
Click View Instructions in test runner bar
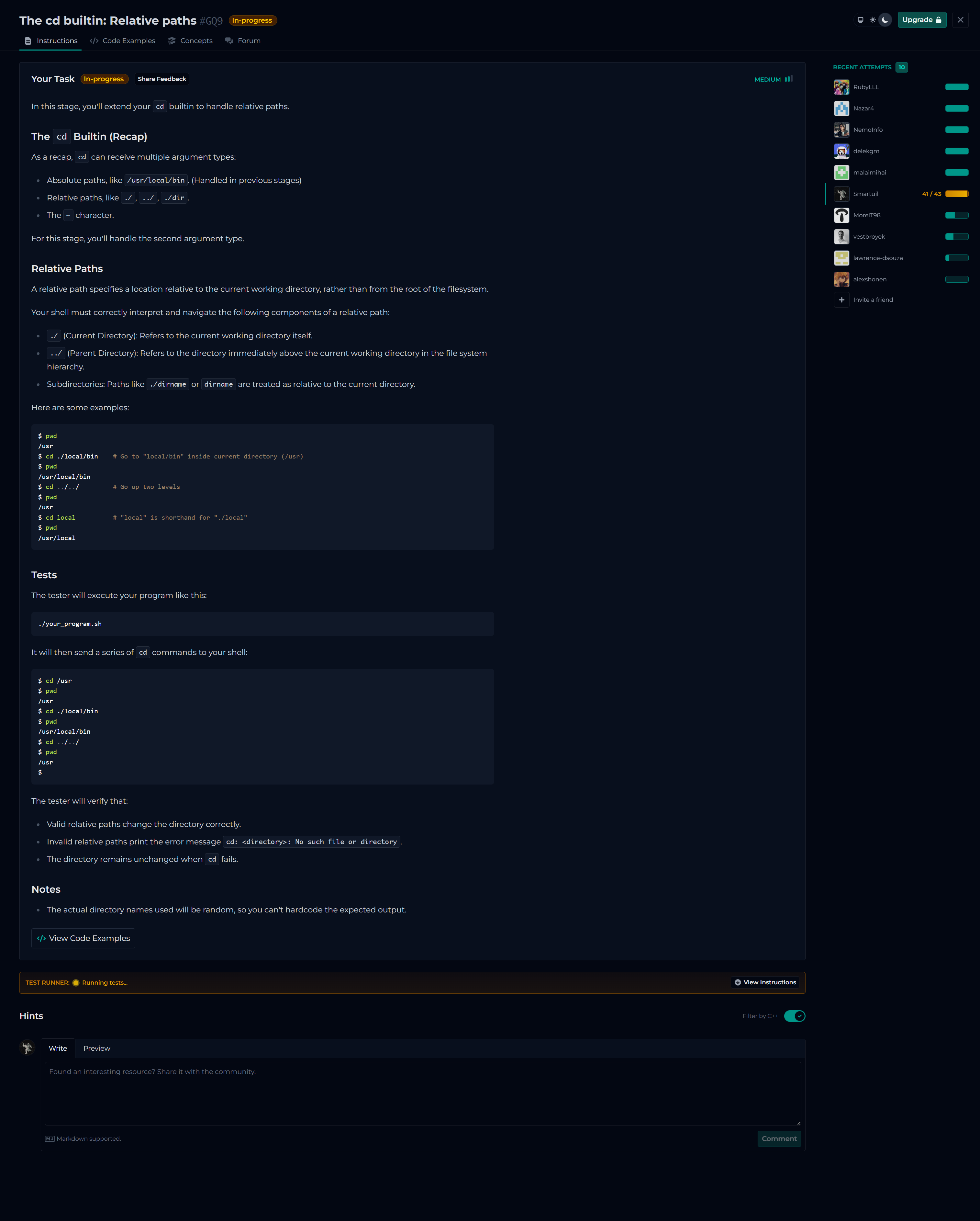point(765,983)
